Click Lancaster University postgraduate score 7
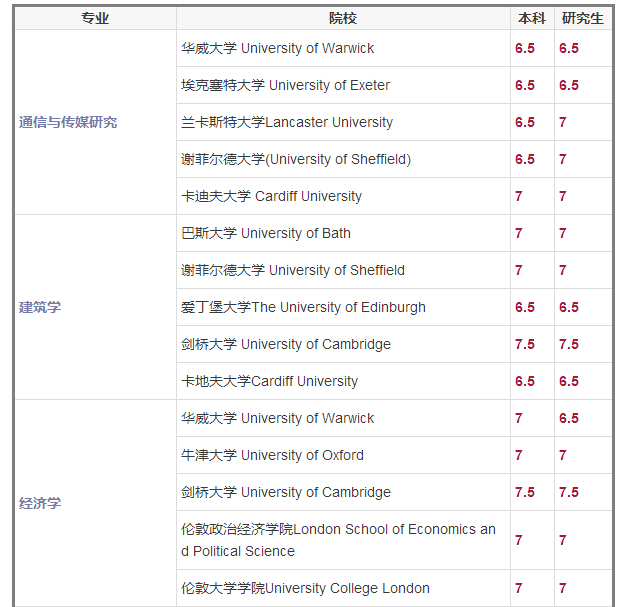Viewport: 625px width, 607px height. tap(562, 122)
